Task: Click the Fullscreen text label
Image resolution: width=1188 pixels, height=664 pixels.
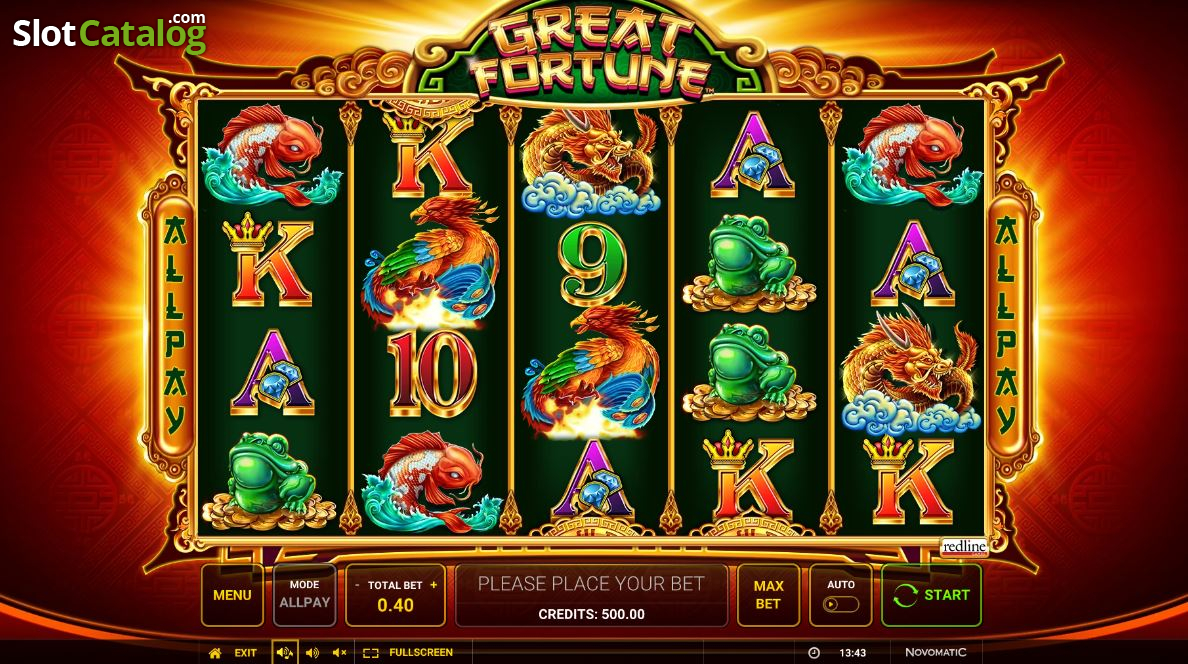Action: (x=420, y=653)
